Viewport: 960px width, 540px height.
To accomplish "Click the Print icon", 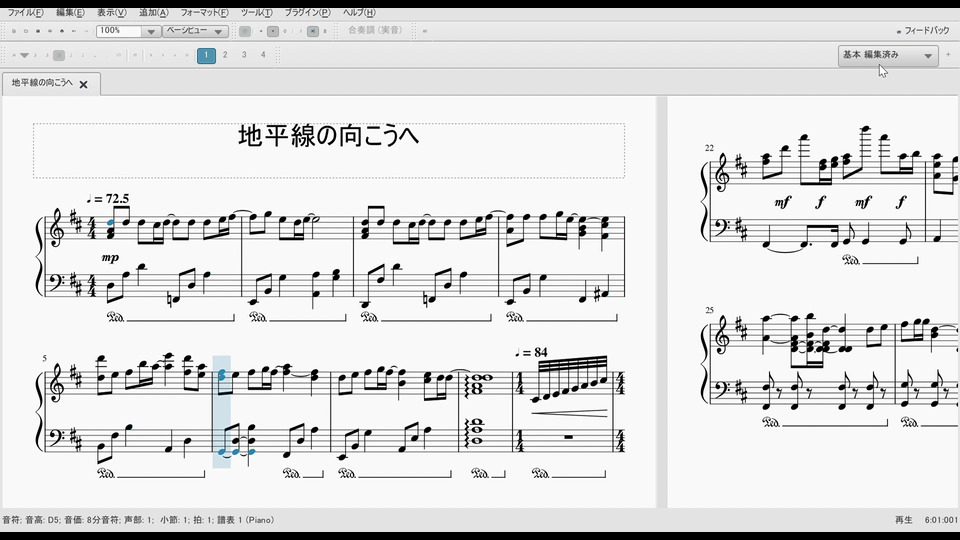I will click(62, 31).
